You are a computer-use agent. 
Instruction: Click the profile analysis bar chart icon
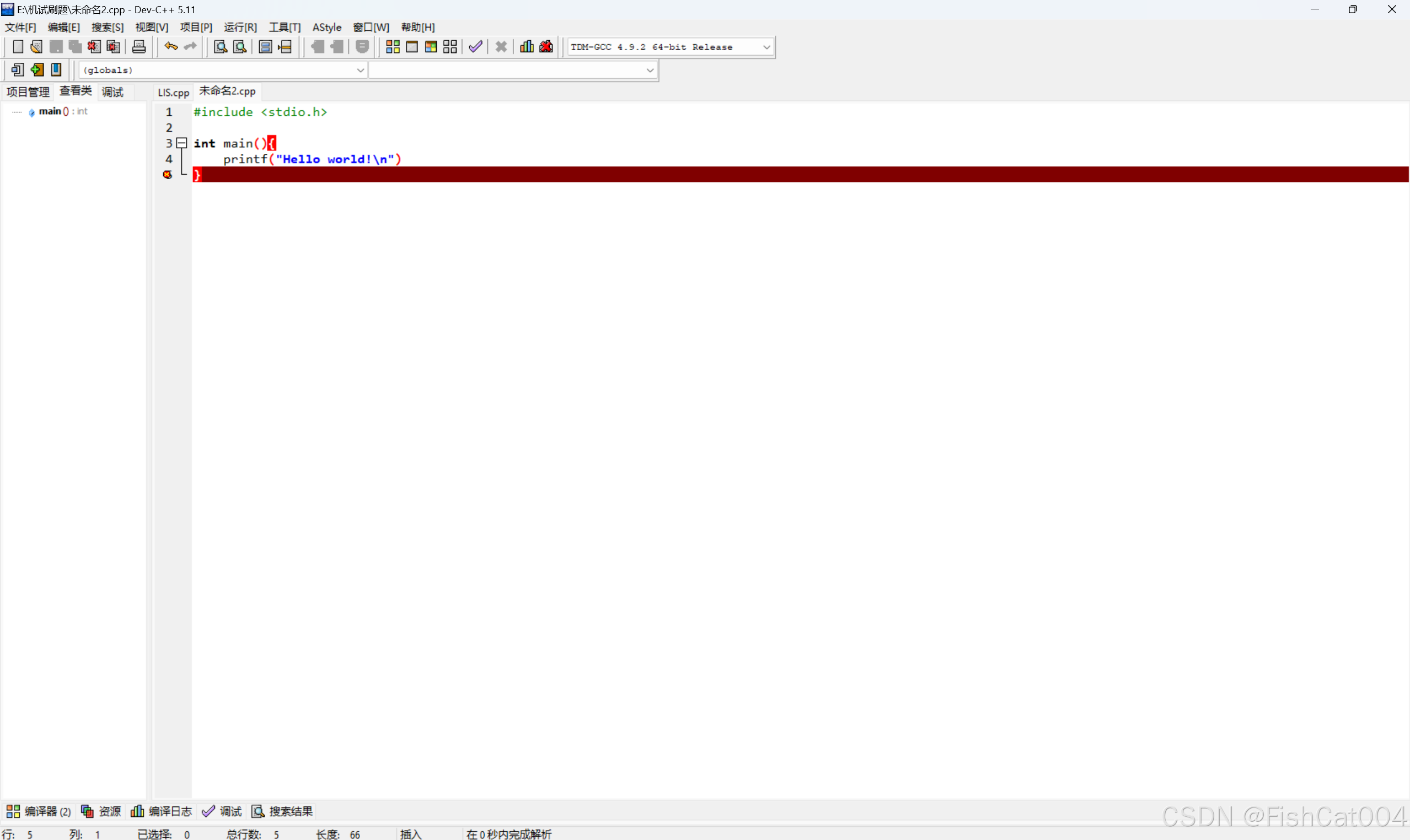(527, 47)
